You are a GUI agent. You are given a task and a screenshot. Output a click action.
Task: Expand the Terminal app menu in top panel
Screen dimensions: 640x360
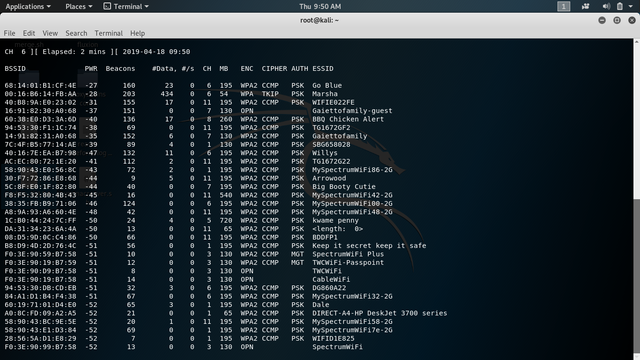point(126,6)
